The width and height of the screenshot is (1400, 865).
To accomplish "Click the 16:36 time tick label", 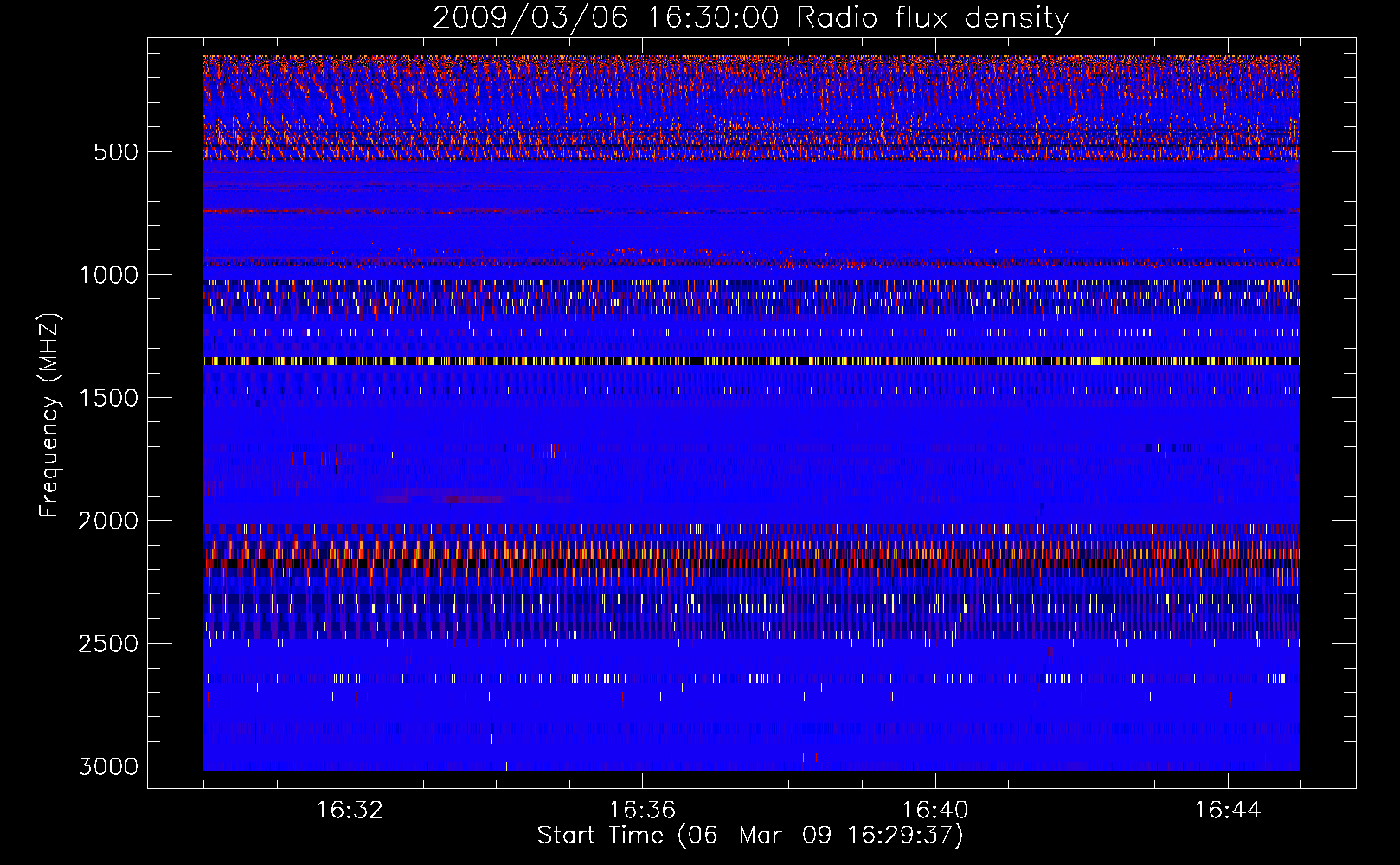I will [642, 811].
